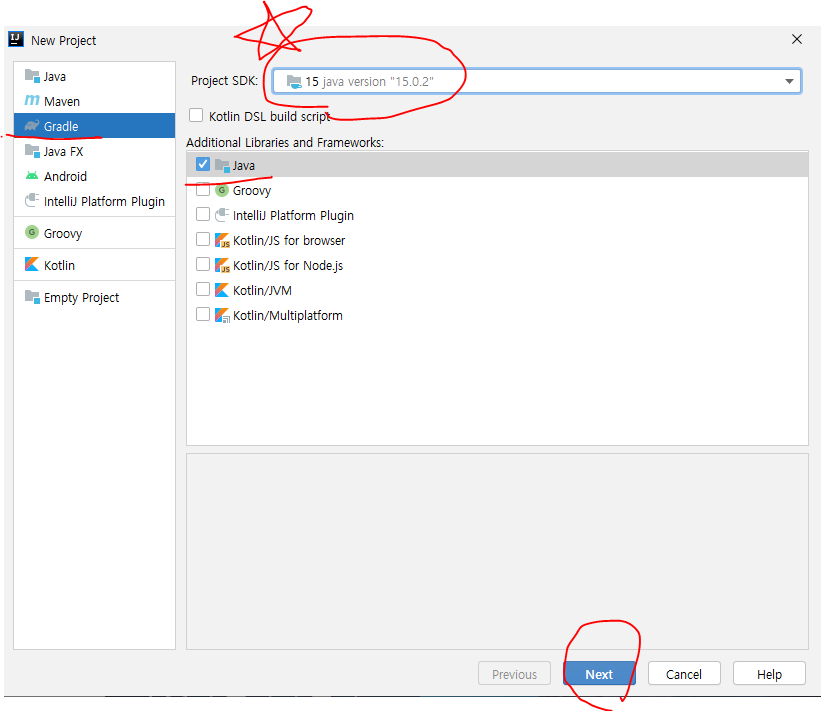Click the Previous button
Viewport: 821px width, 711px height.
click(x=514, y=674)
